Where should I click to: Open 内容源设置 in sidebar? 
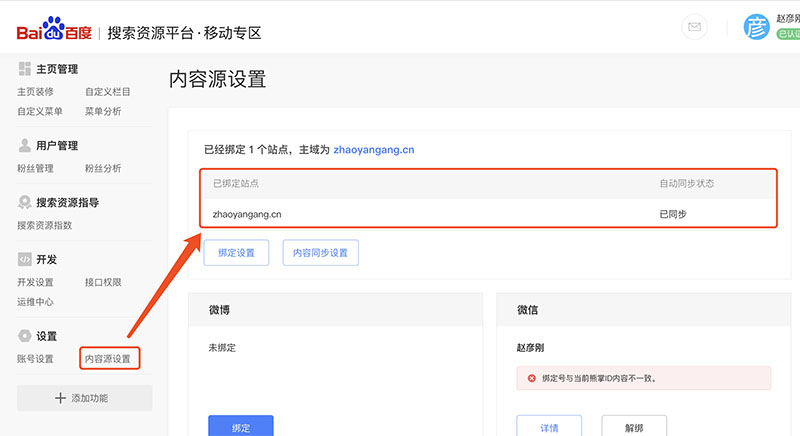click(x=108, y=358)
